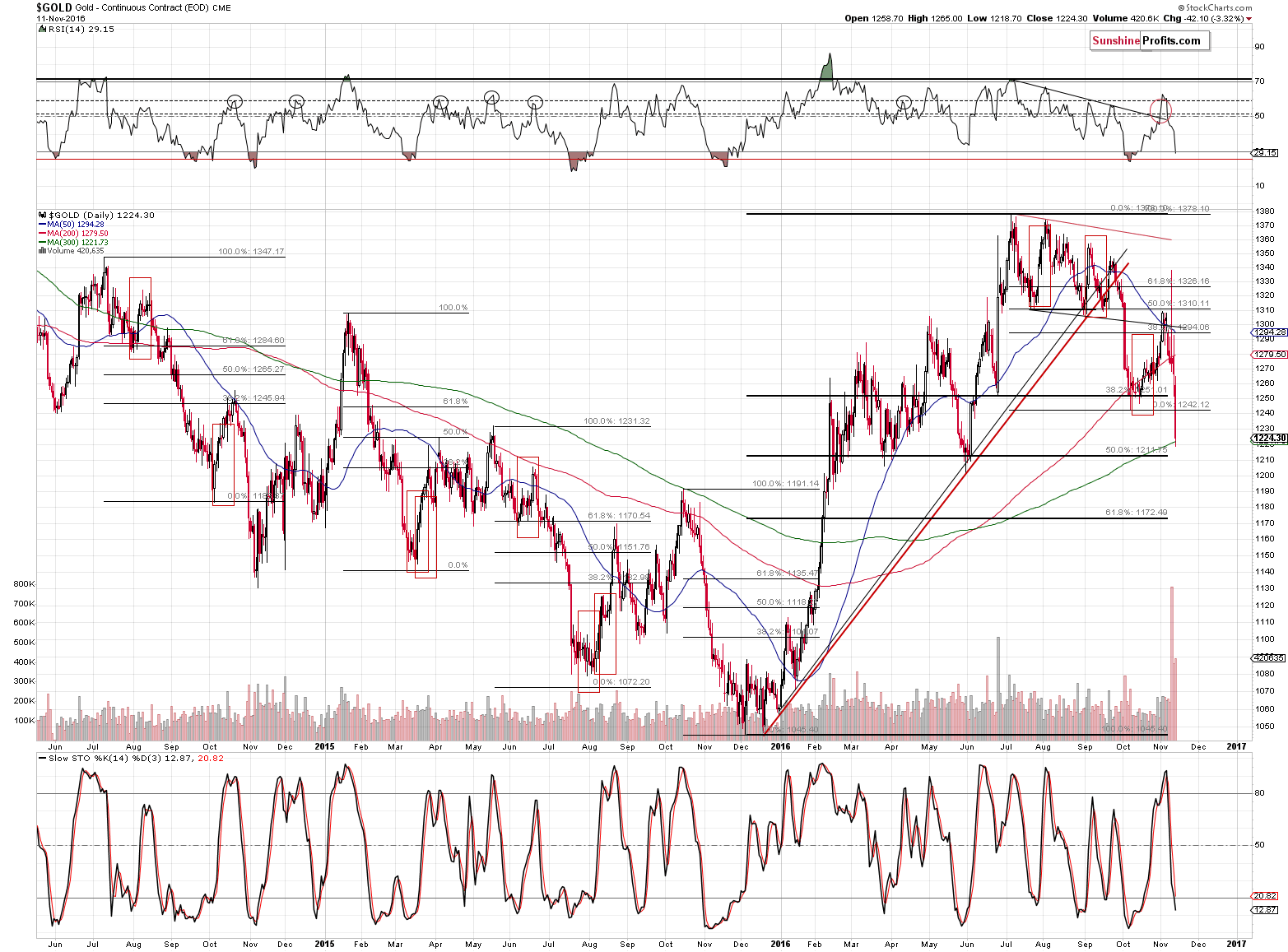Click the volume bars icon in price legend
The image size is (1288, 952).
click(x=42, y=251)
